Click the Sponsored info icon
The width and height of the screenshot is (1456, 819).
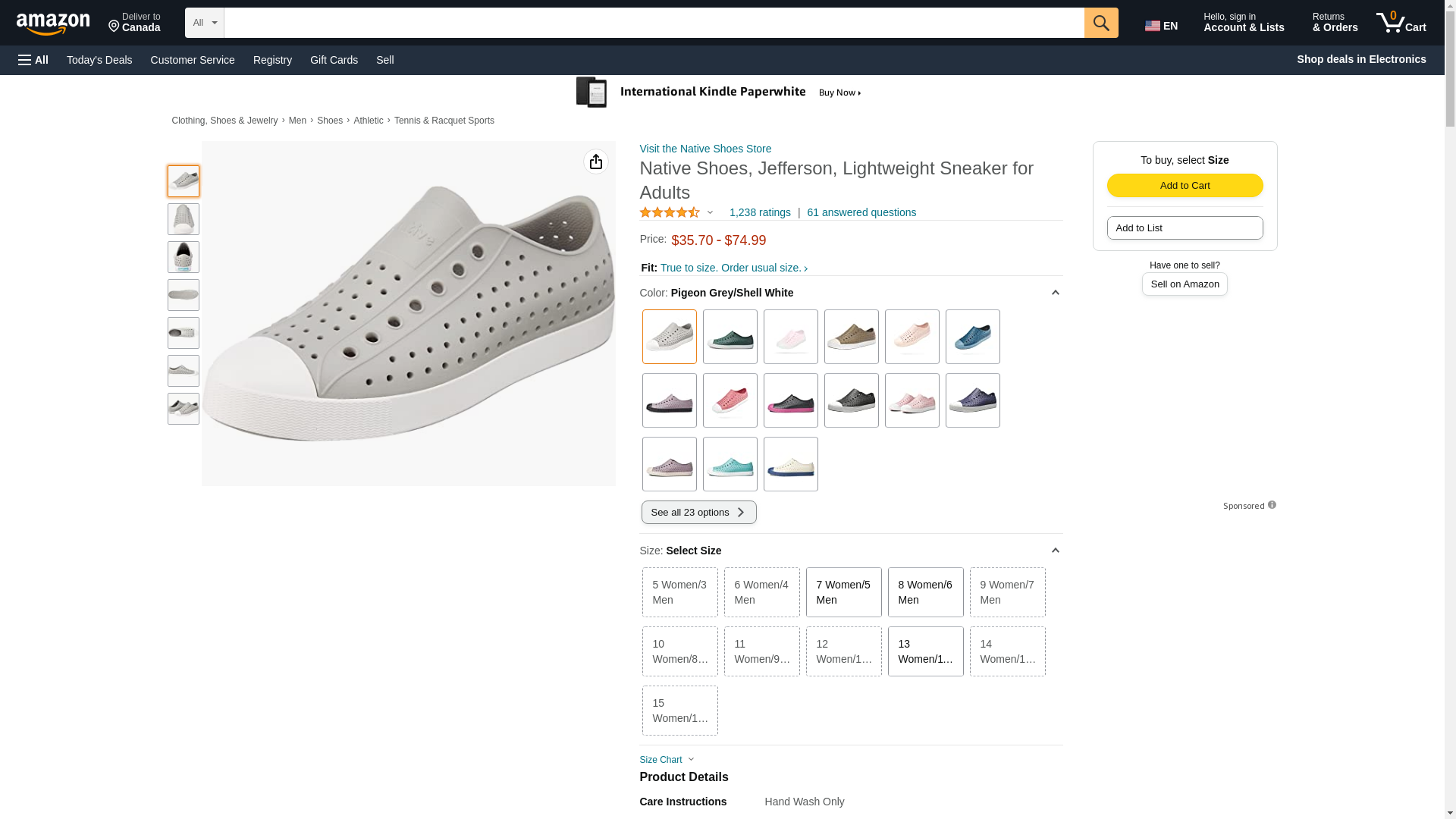[x=1272, y=505]
